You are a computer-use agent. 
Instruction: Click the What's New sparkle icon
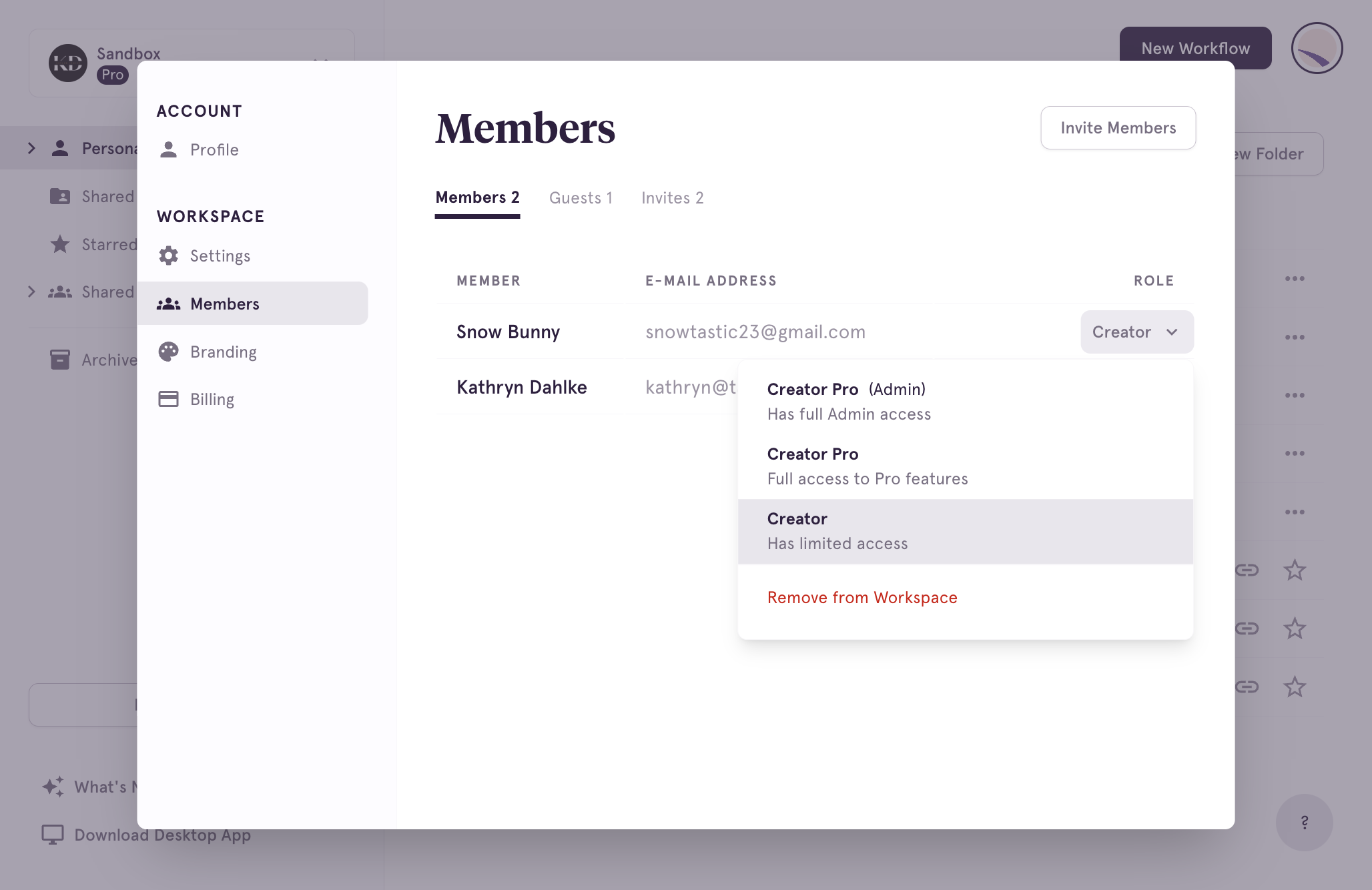click(x=53, y=787)
